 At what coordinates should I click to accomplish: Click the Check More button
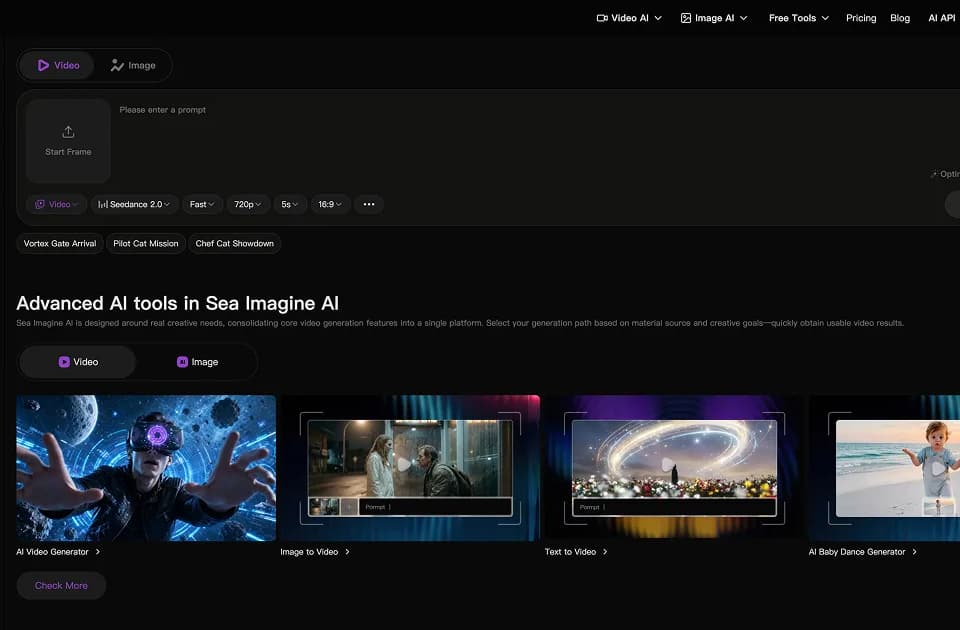[61, 586]
